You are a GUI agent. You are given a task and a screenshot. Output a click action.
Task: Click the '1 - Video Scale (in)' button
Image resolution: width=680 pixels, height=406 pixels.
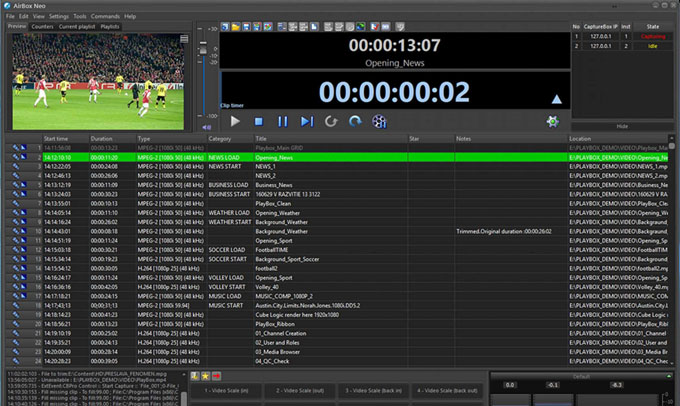tap(226, 391)
